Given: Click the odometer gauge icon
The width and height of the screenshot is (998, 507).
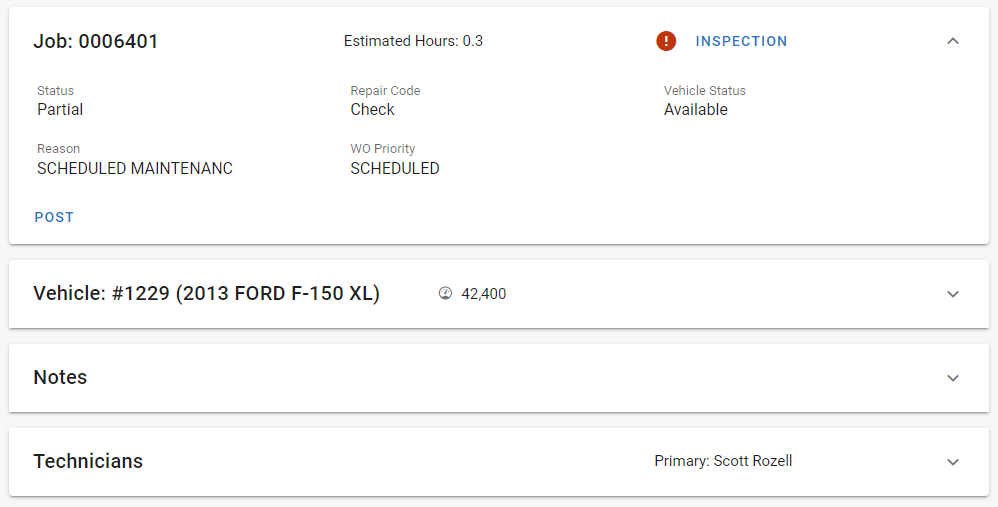Looking at the screenshot, I should pos(446,294).
